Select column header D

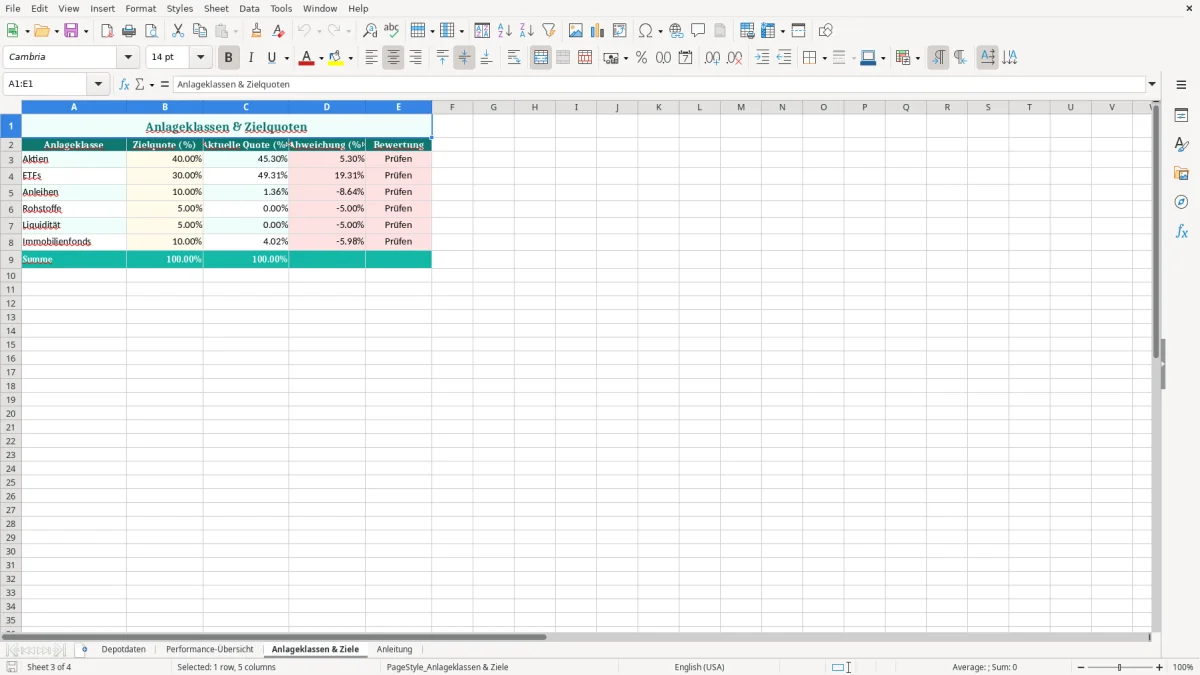click(327, 107)
